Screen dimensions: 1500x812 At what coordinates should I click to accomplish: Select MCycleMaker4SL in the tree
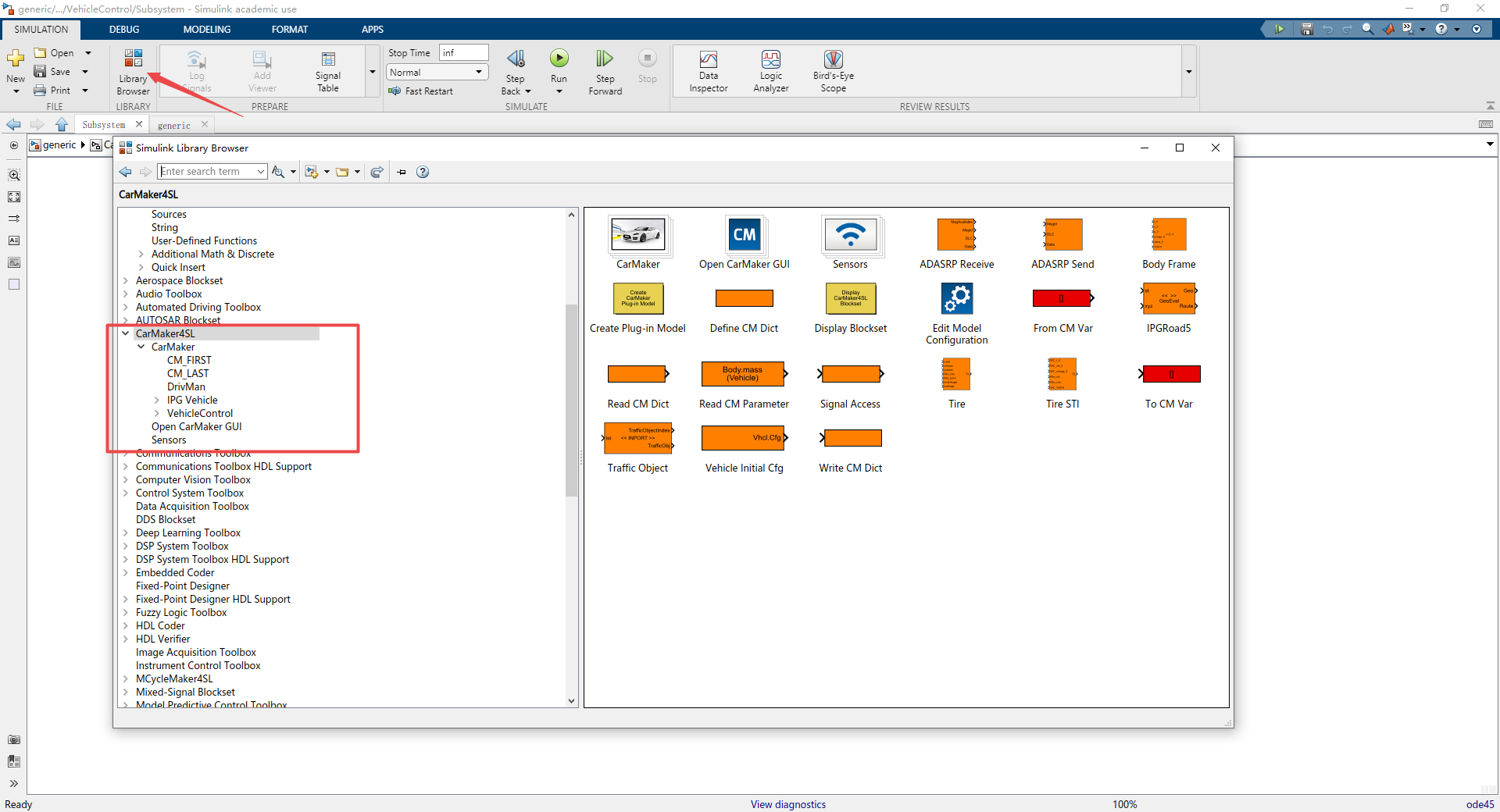click(174, 678)
